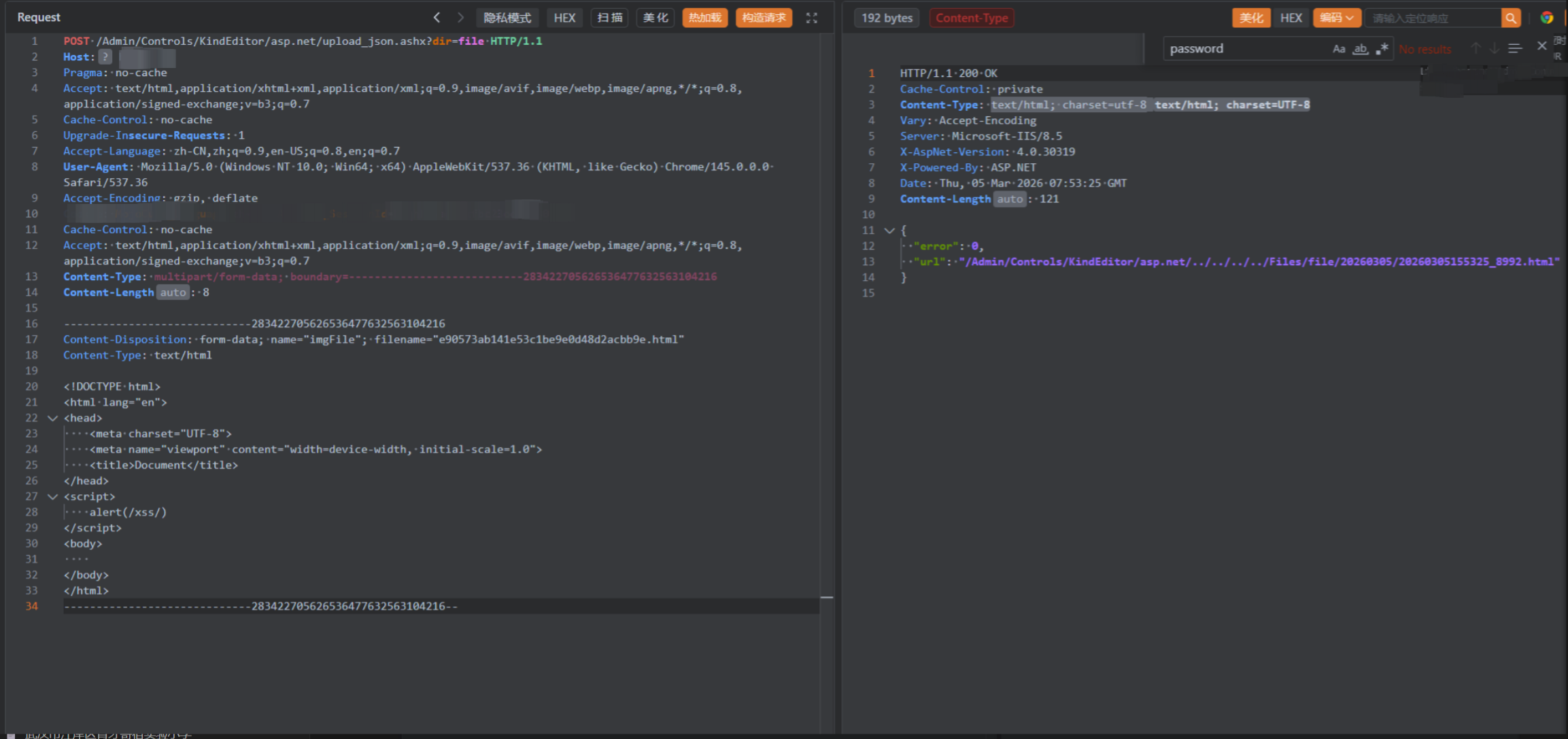
Task: Open response in Chrome browser icon
Action: pyautogui.click(x=1547, y=18)
